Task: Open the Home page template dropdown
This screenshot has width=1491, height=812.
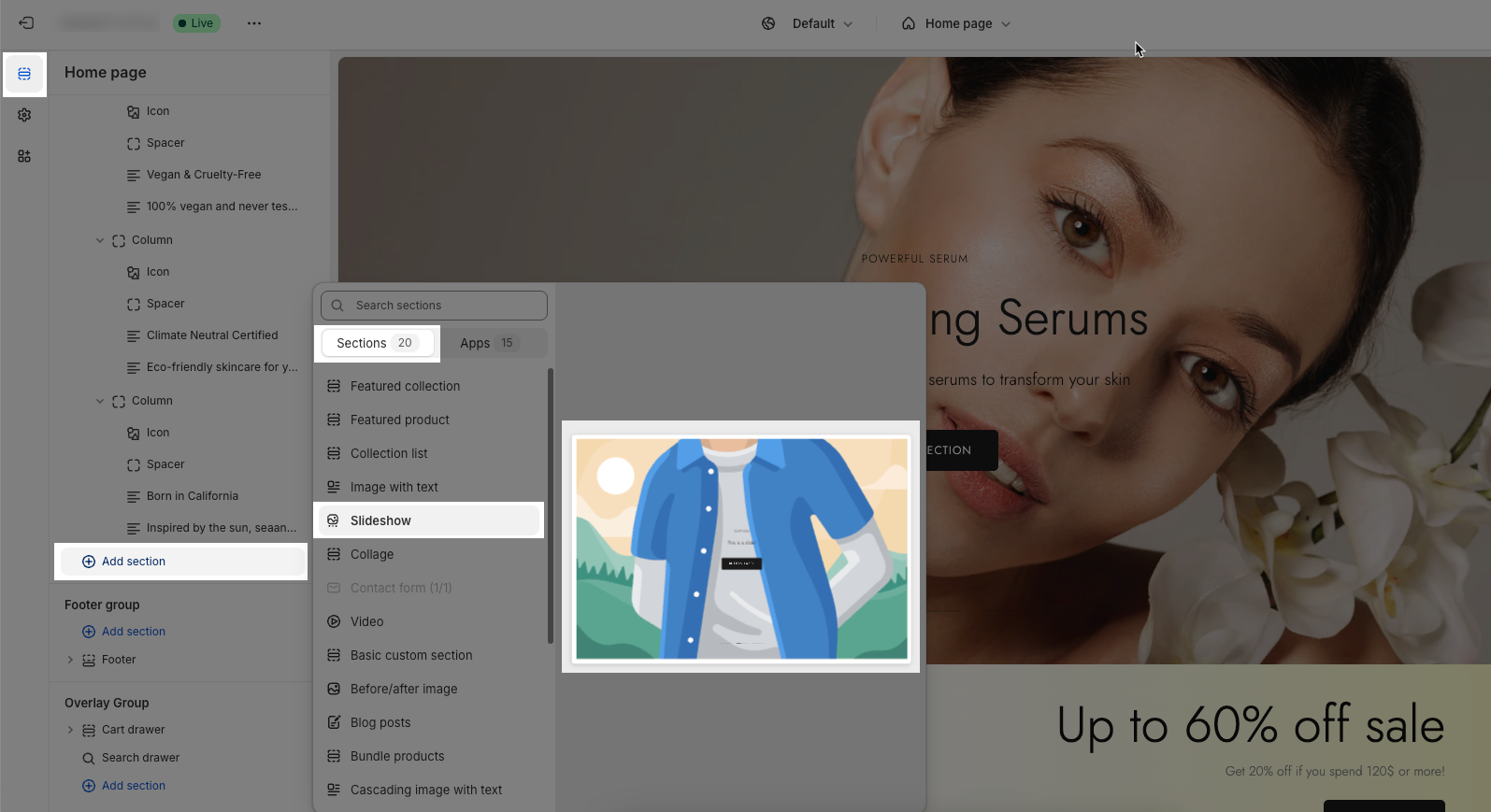Action: 957,23
